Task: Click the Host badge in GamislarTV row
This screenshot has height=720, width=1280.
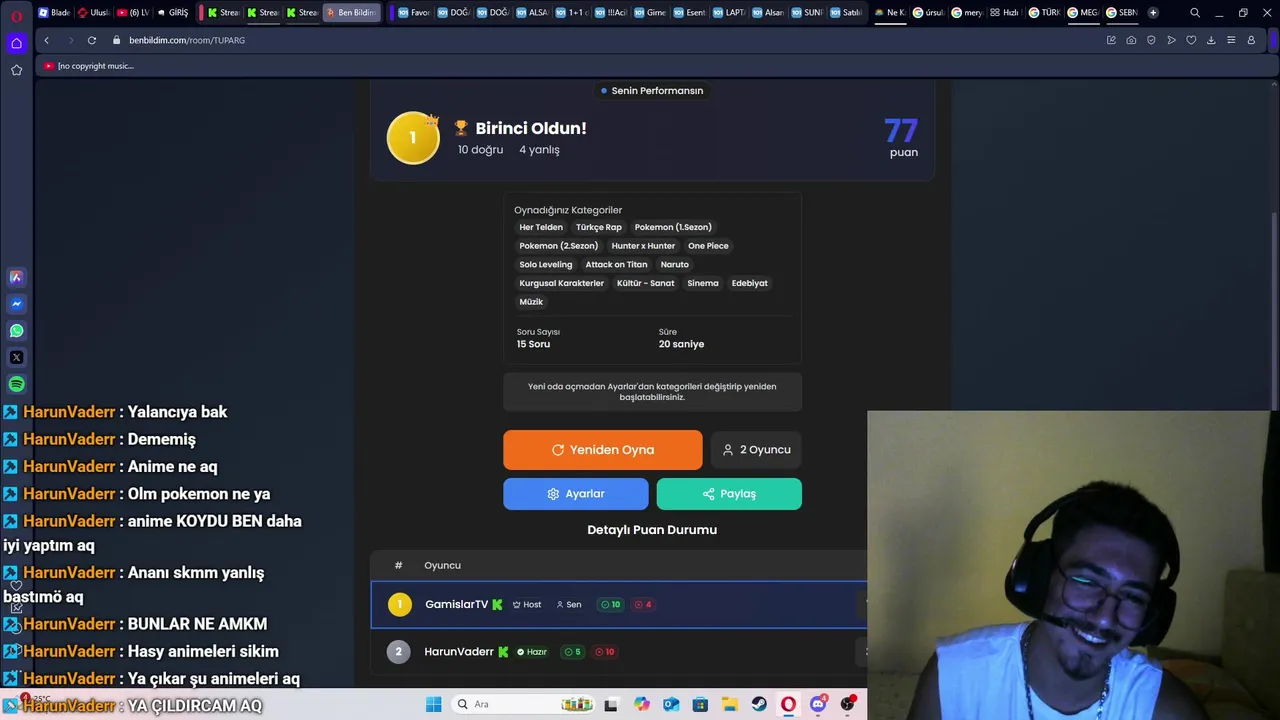Action: [527, 605]
